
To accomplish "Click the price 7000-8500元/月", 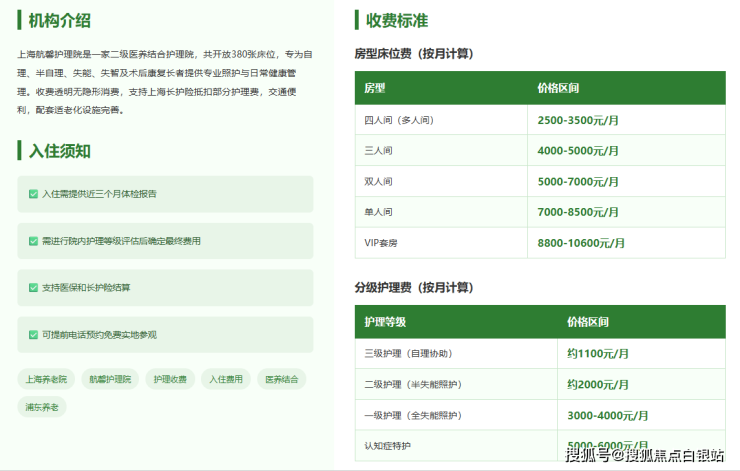I will coord(578,212).
